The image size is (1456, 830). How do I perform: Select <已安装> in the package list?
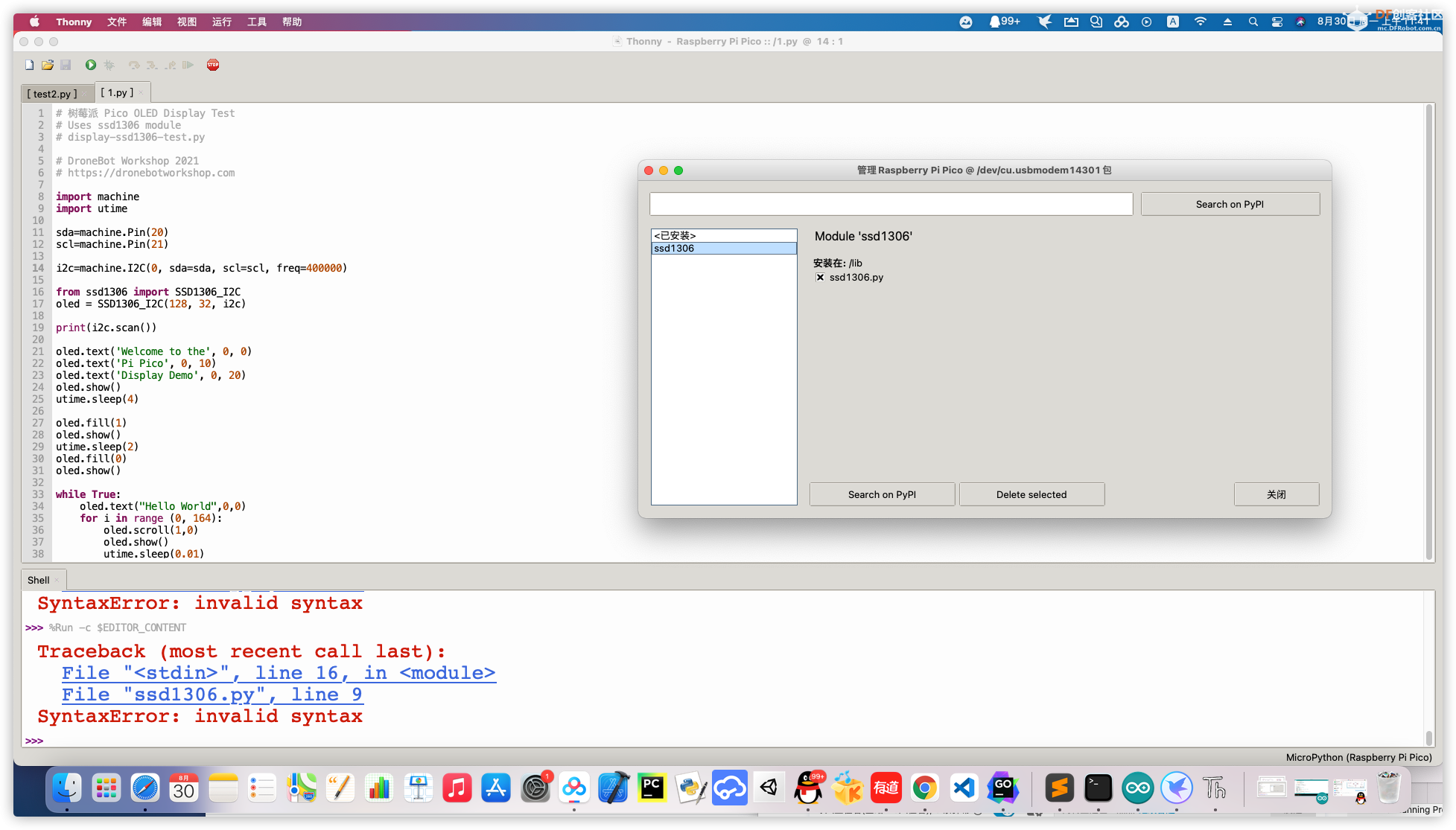[724, 235]
